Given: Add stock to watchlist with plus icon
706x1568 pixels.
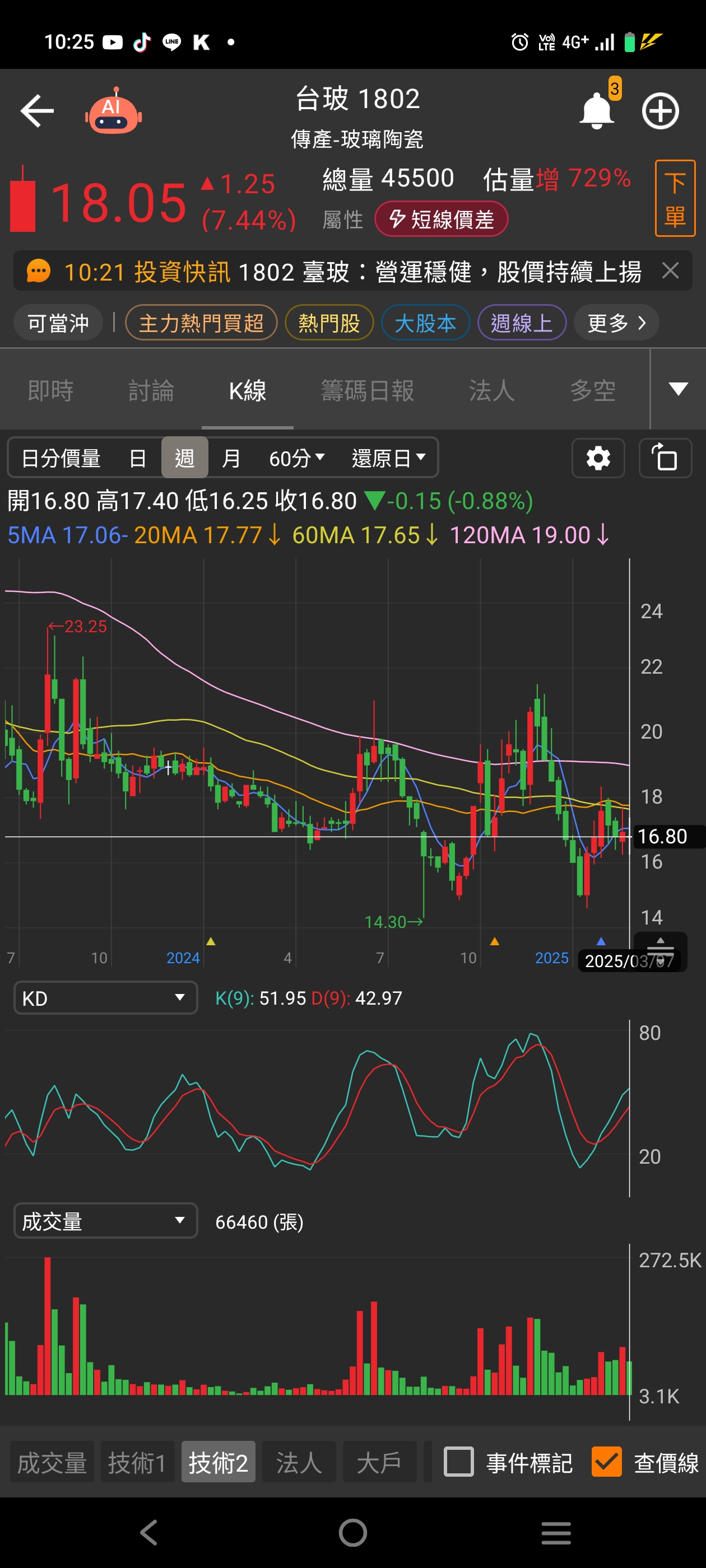Looking at the screenshot, I should [x=660, y=111].
